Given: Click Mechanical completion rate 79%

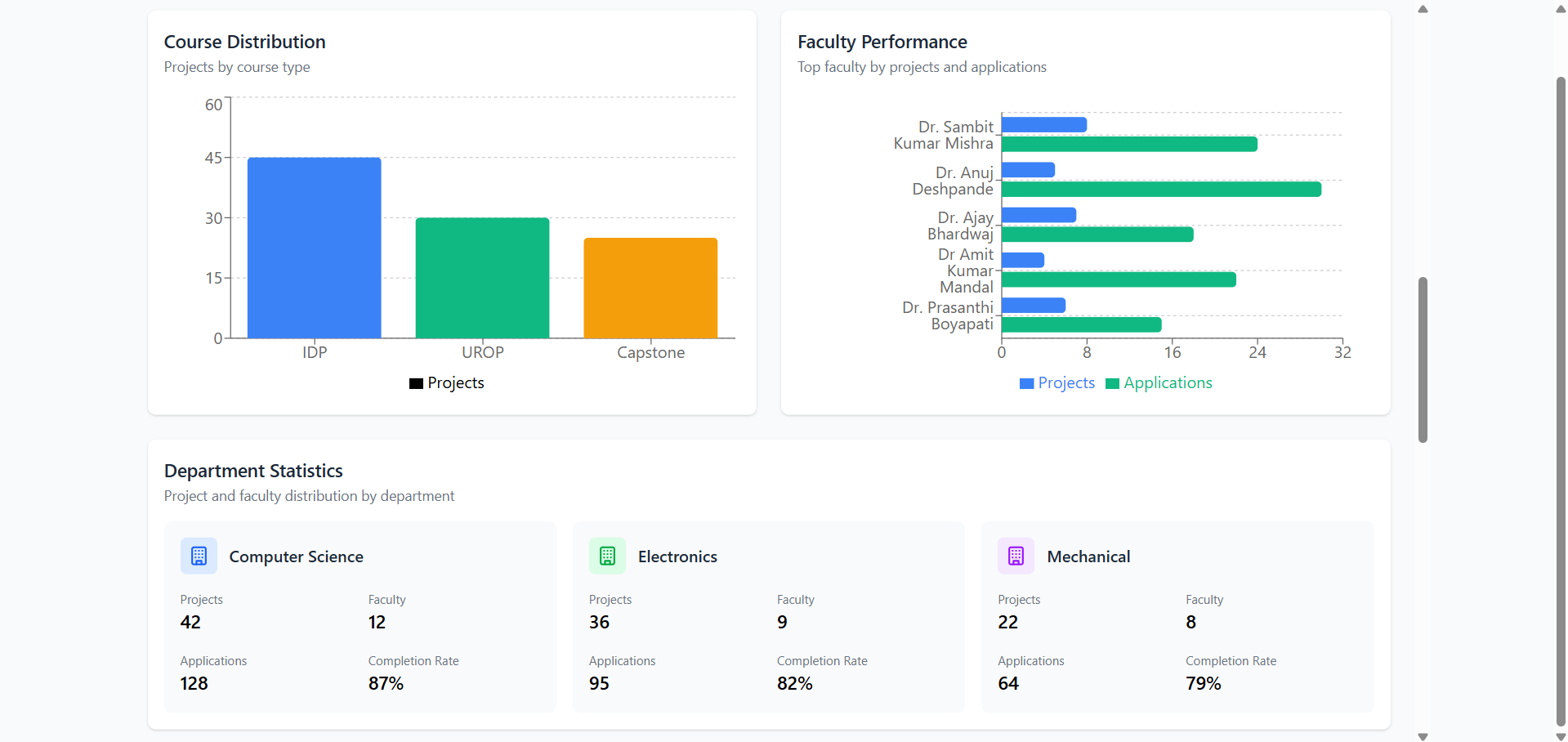Looking at the screenshot, I should [1204, 683].
